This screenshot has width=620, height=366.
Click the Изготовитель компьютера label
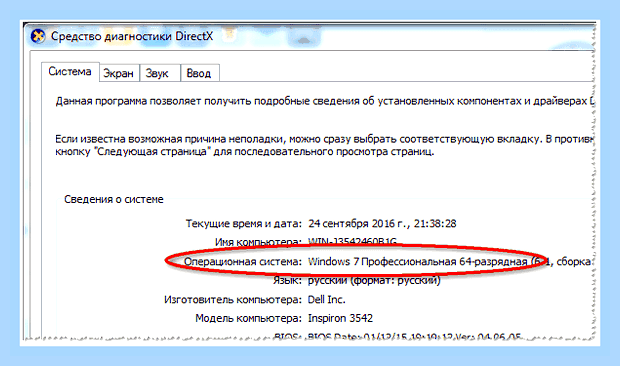tap(233, 300)
